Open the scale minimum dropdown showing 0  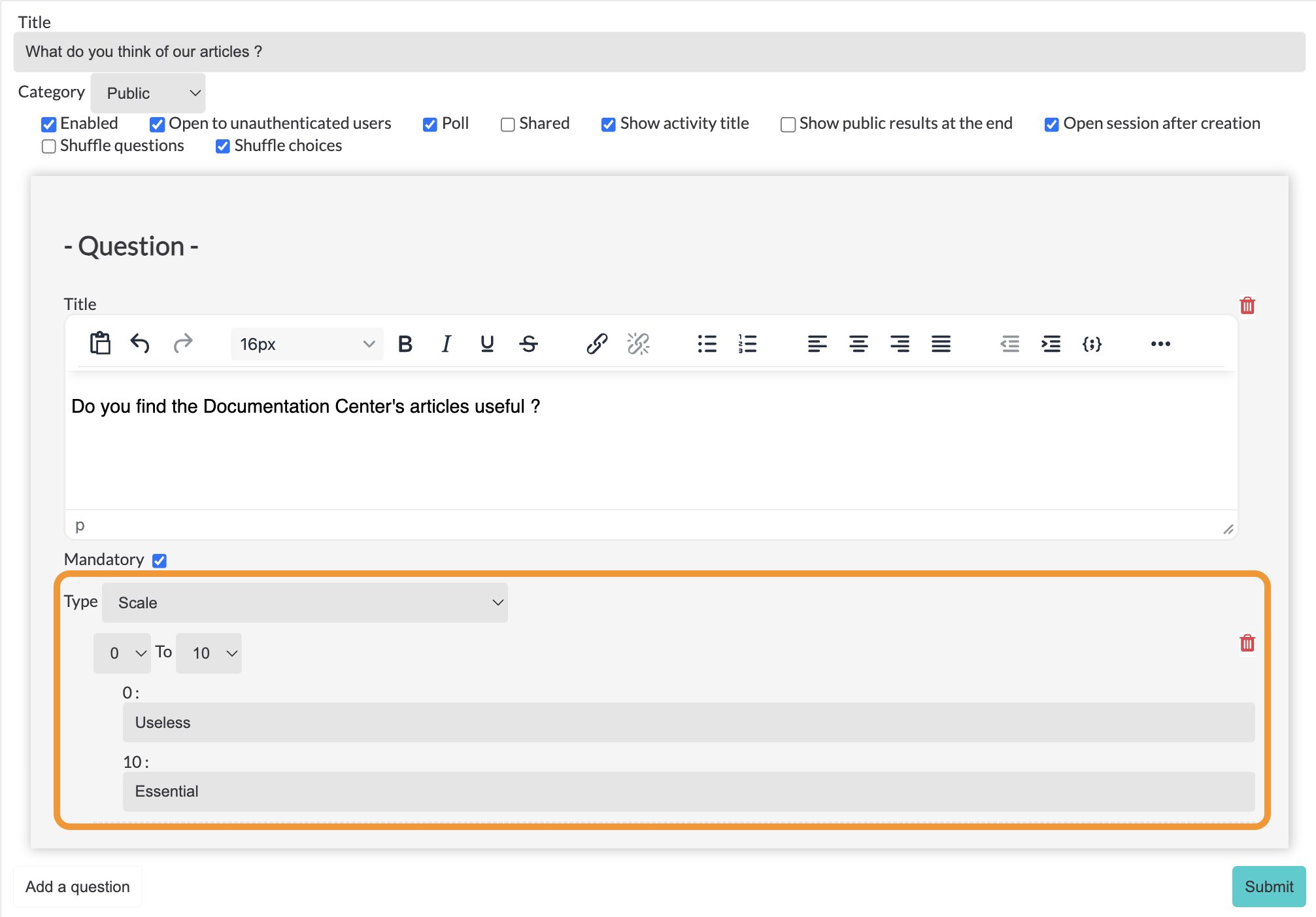(x=122, y=653)
